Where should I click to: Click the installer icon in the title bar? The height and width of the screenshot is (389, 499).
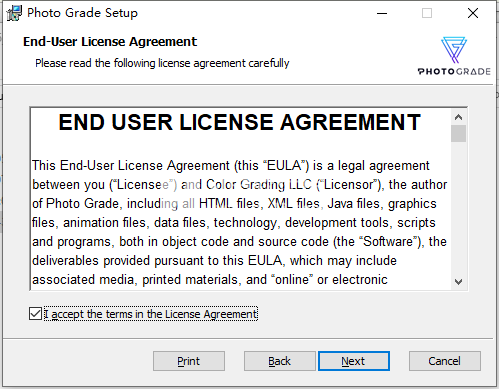pos(14,13)
